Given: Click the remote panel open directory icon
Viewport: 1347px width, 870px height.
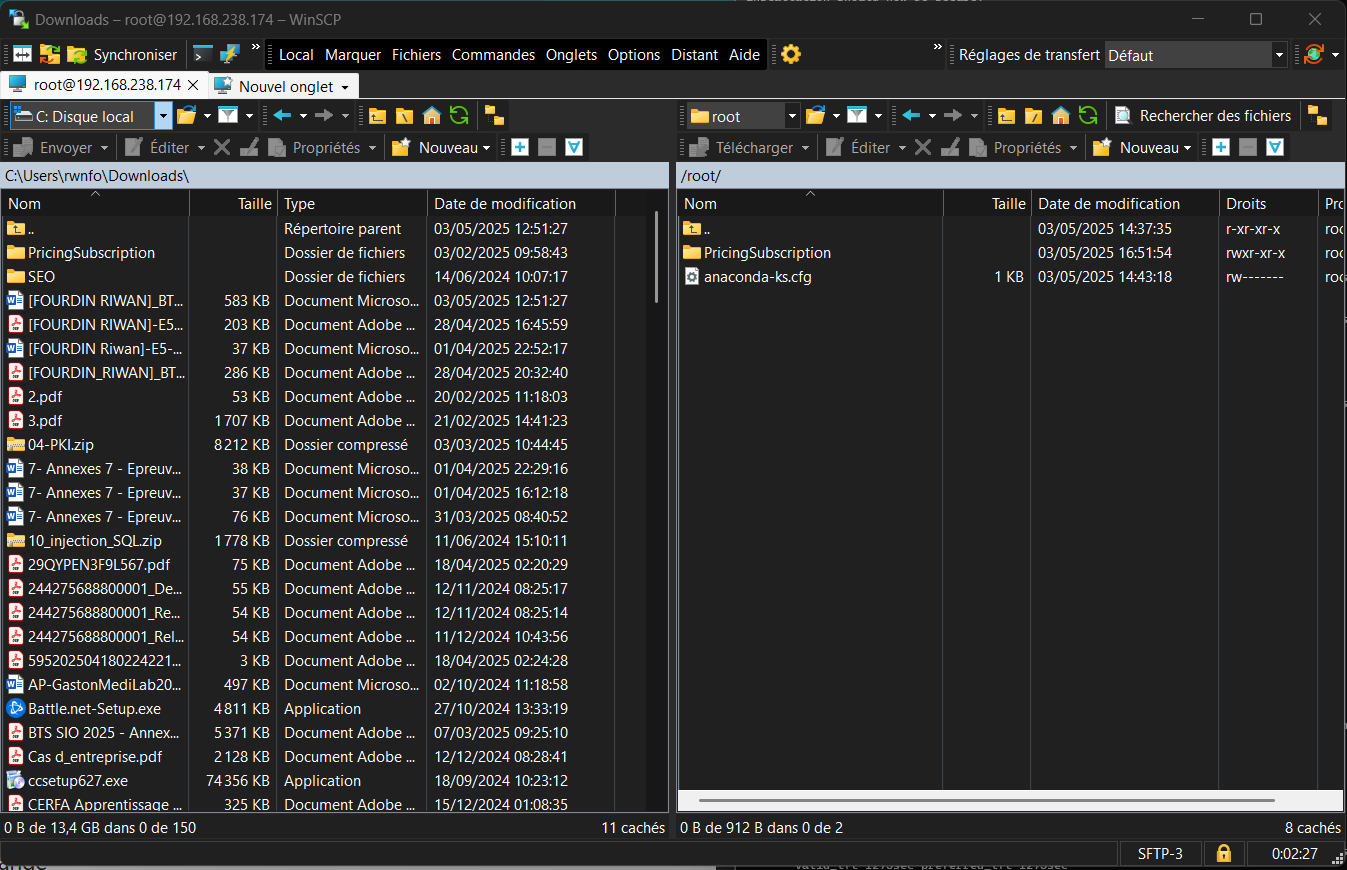Looking at the screenshot, I should click(x=815, y=116).
